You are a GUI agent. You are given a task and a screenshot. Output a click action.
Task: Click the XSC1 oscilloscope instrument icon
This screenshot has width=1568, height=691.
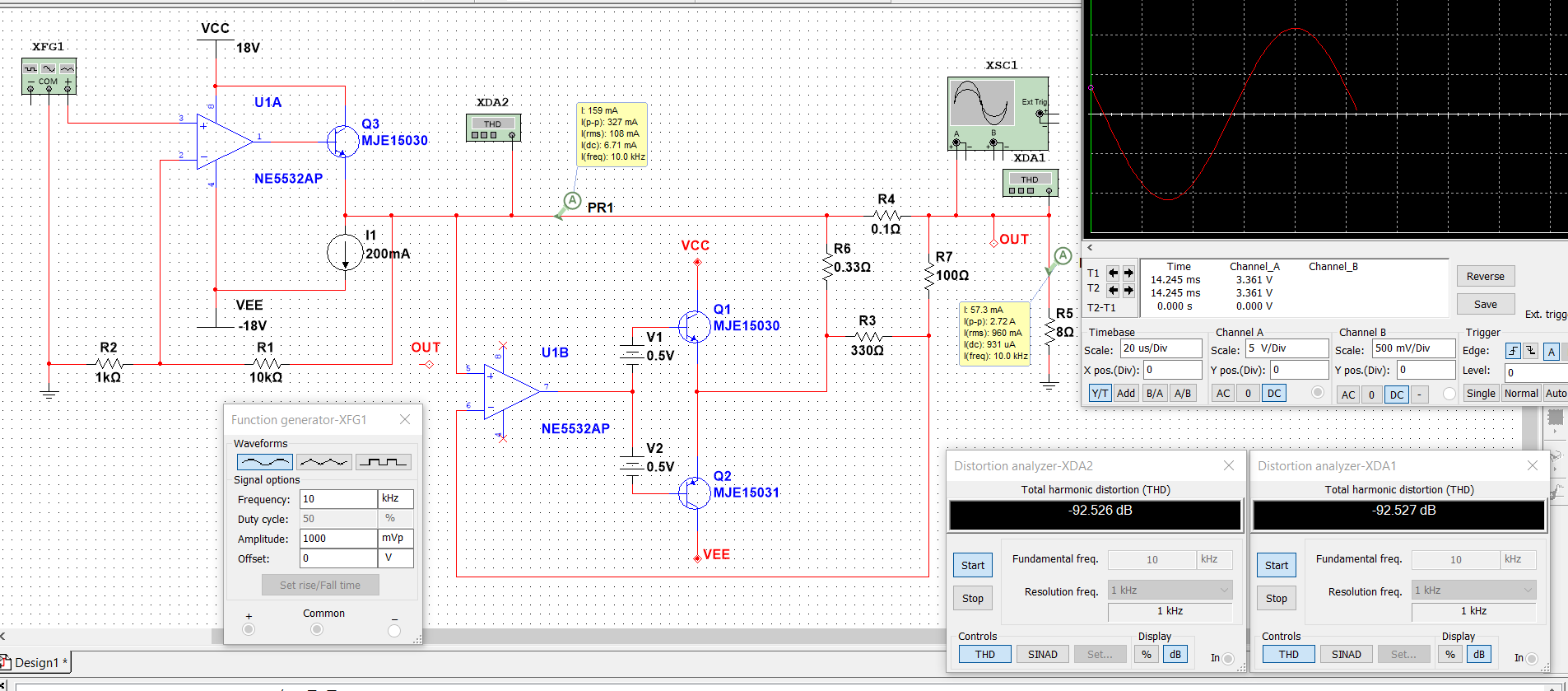(x=998, y=113)
